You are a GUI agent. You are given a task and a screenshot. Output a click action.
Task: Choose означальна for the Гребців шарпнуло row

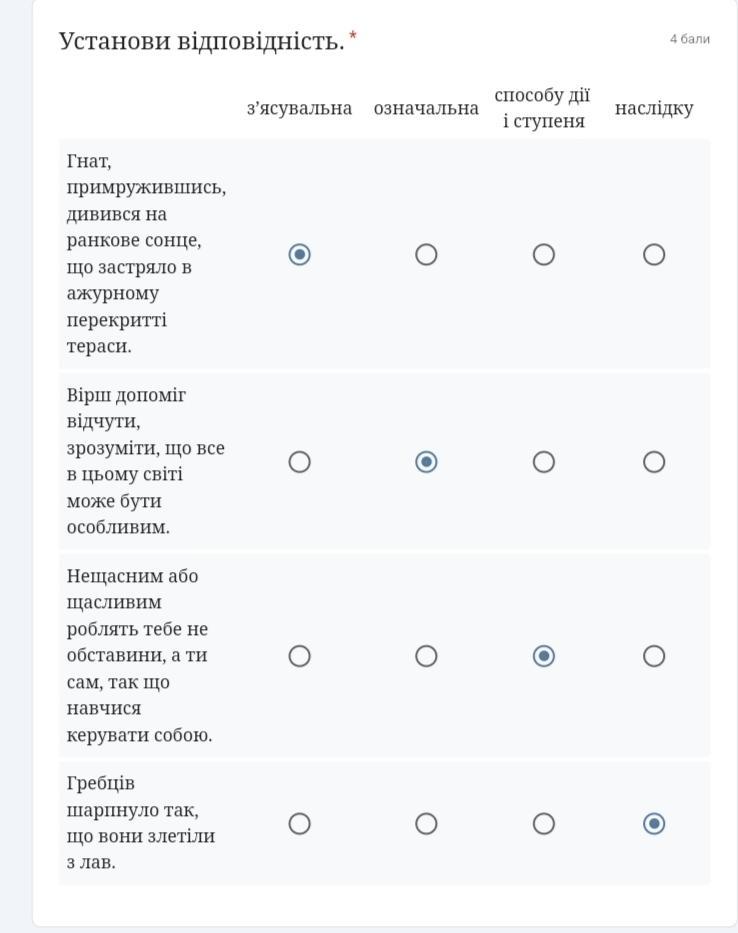426,824
